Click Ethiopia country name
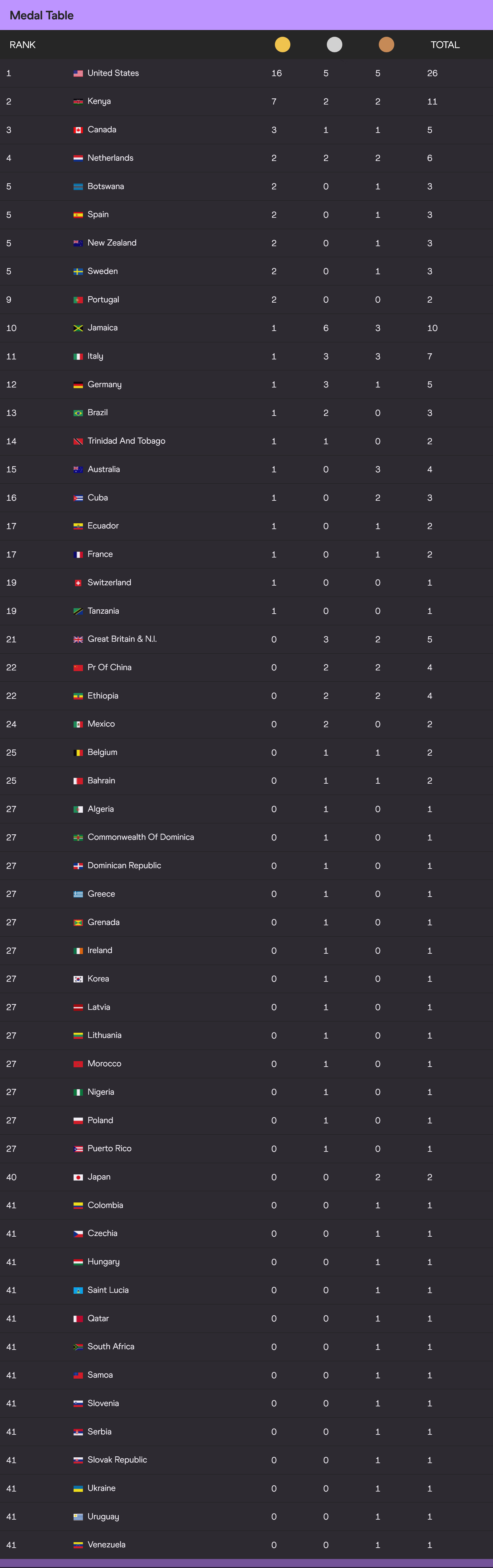This screenshot has width=493, height=1568. click(103, 696)
